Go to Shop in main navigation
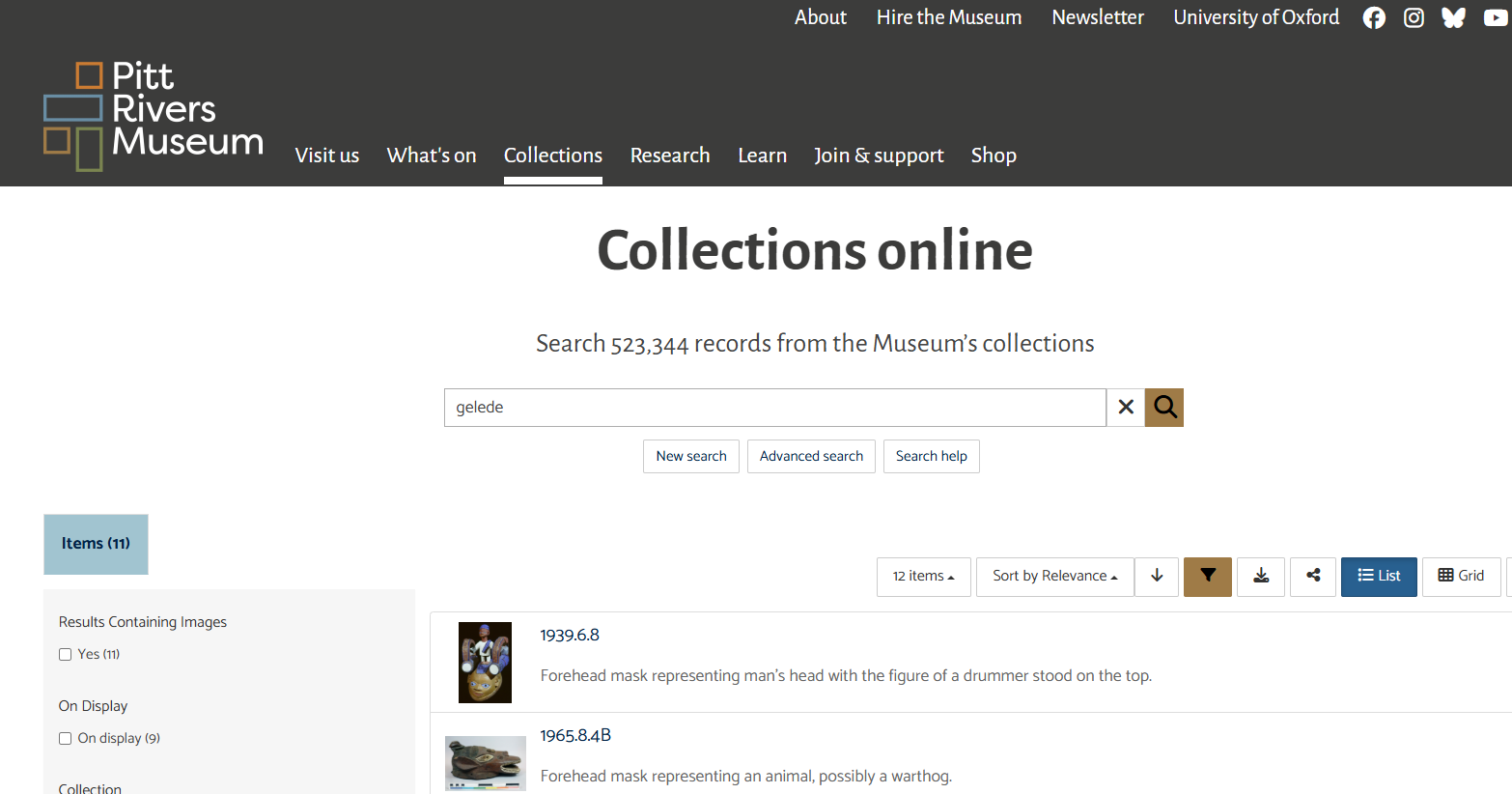Viewport: 1512px width, 794px height. [994, 156]
